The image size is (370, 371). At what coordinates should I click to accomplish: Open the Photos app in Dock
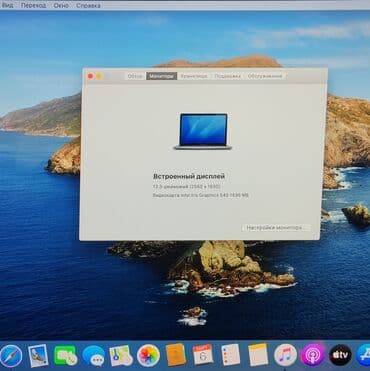[x=148, y=356]
